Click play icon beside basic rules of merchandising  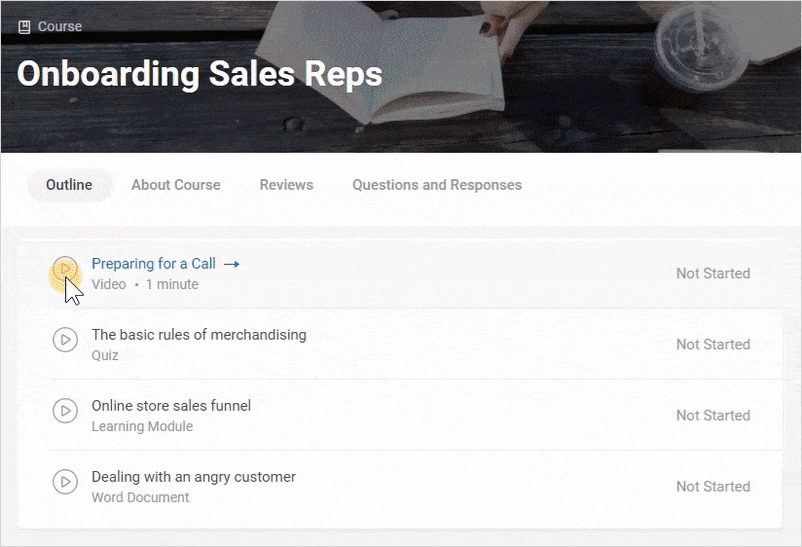click(x=65, y=340)
